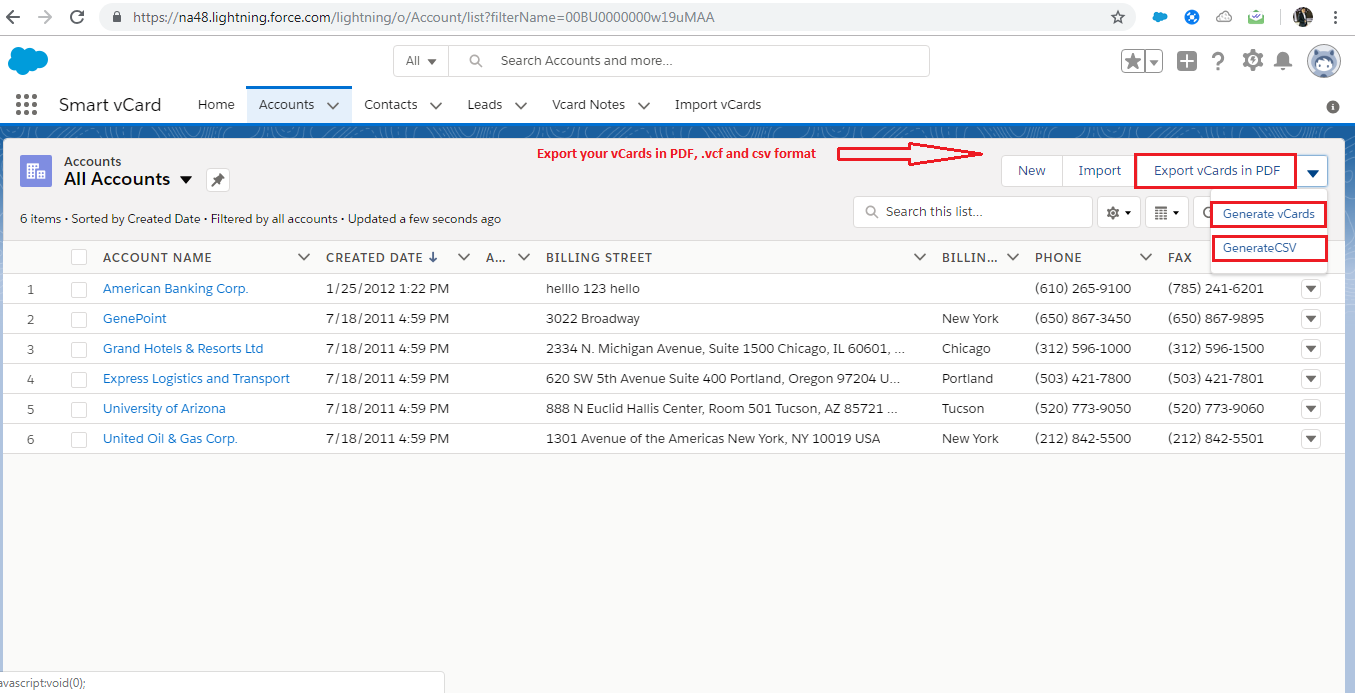Open the Help question mark icon
Image resolution: width=1355 pixels, height=693 pixels.
pos(1218,61)
